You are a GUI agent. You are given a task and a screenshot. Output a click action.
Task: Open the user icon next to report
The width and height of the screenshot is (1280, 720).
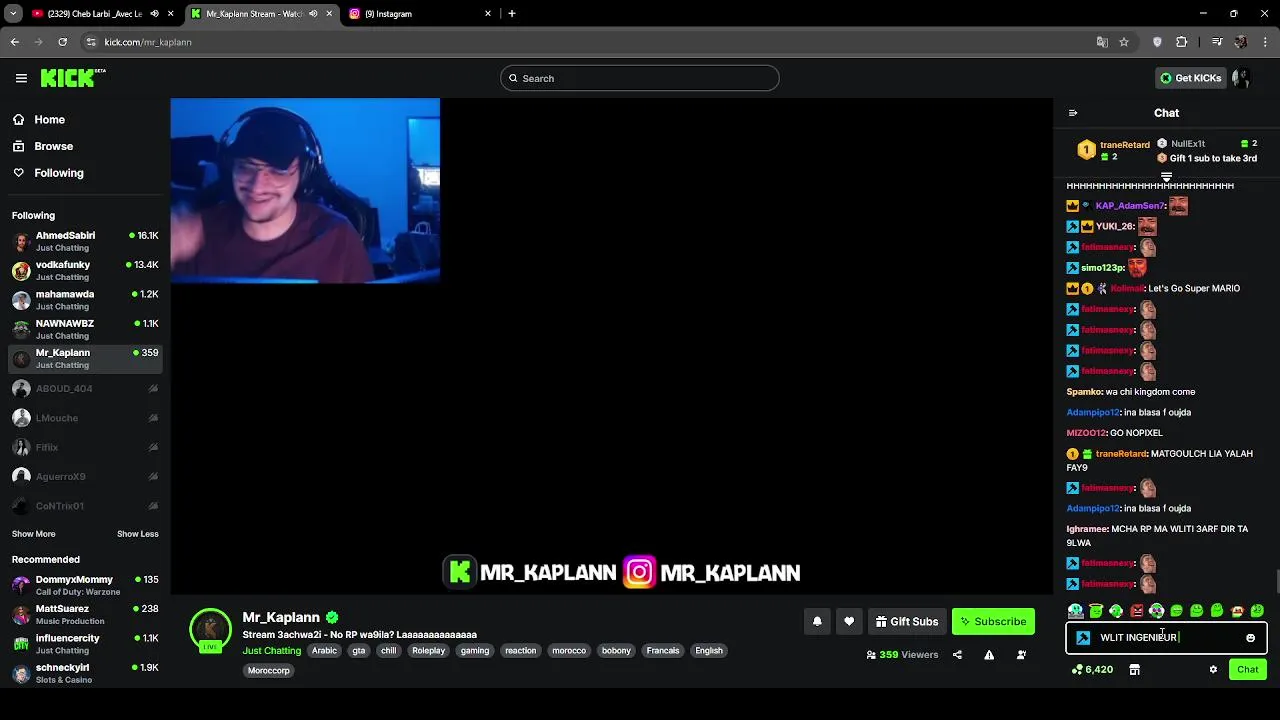[x=1021, y=655]
